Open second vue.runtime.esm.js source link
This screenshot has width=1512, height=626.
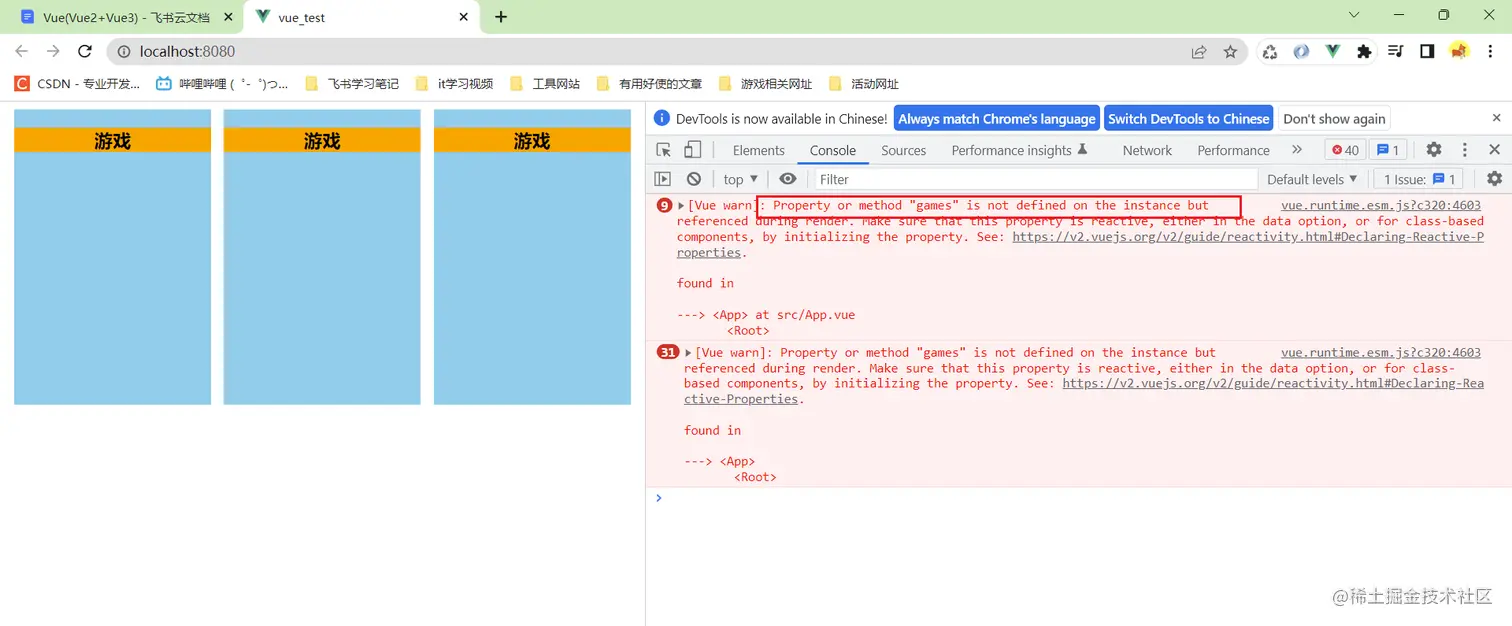click(x=1381, y=352)
